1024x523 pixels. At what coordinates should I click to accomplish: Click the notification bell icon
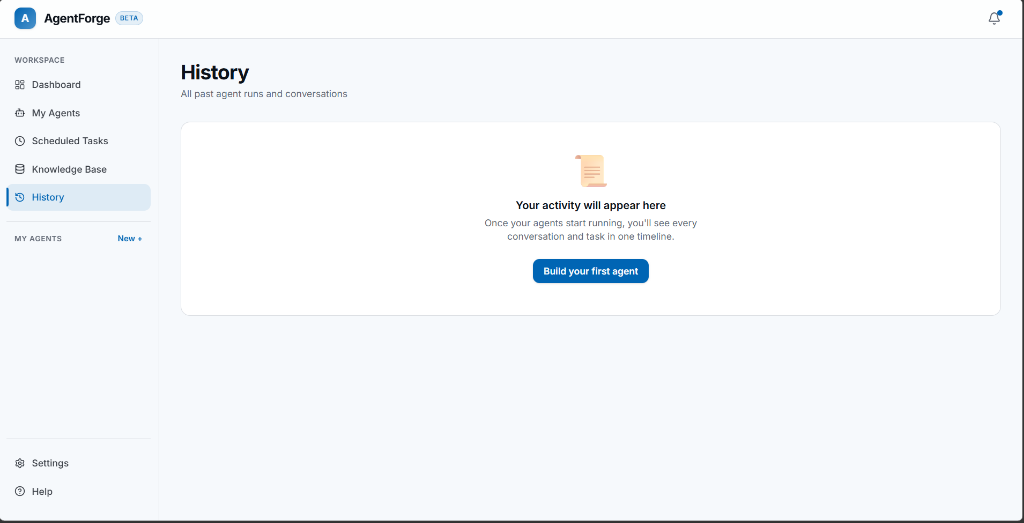pos(994,18)
